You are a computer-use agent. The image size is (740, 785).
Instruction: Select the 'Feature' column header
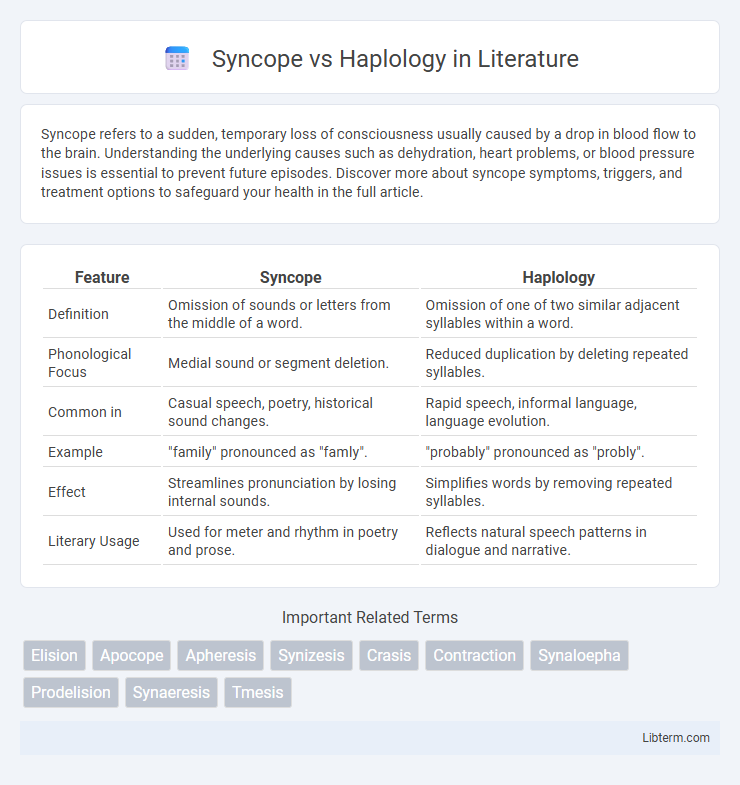click(x=102, y=277)
